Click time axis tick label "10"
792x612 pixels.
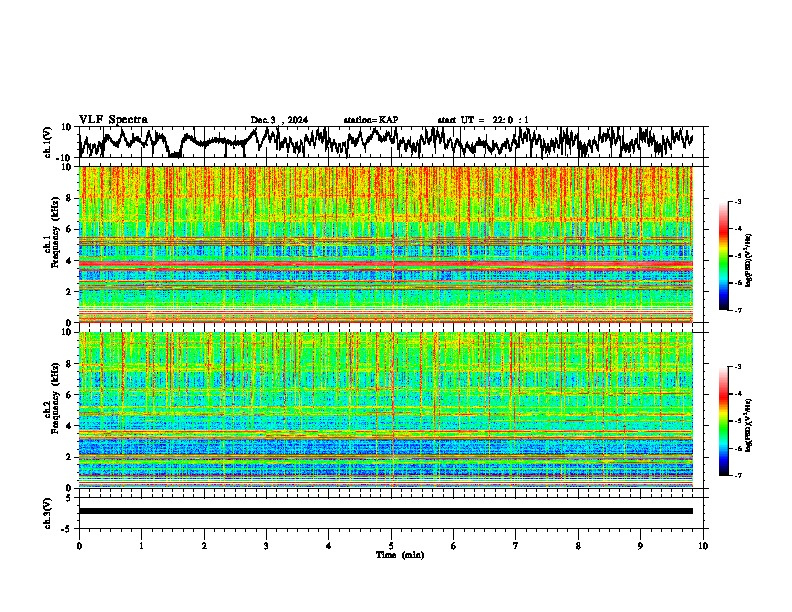[x=703, y=546]
